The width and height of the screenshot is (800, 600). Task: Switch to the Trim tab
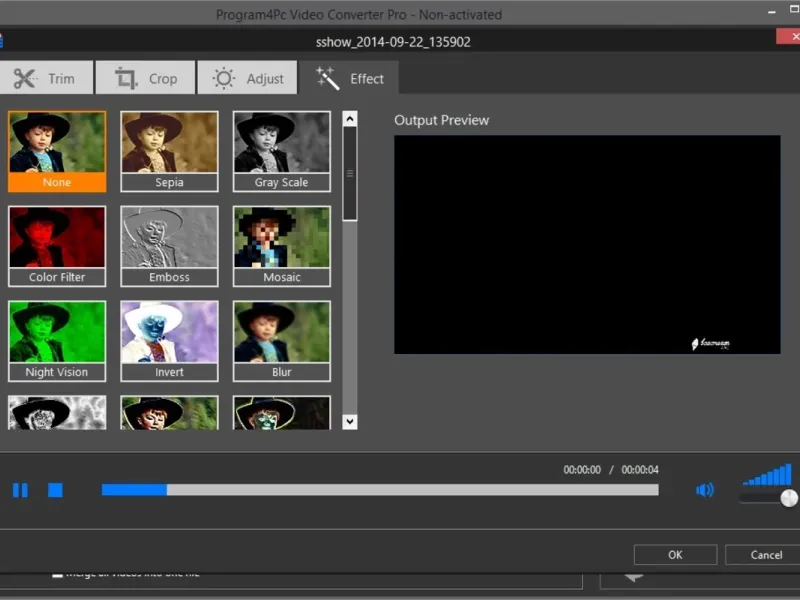pyautogui.click(x=46, y=78)
